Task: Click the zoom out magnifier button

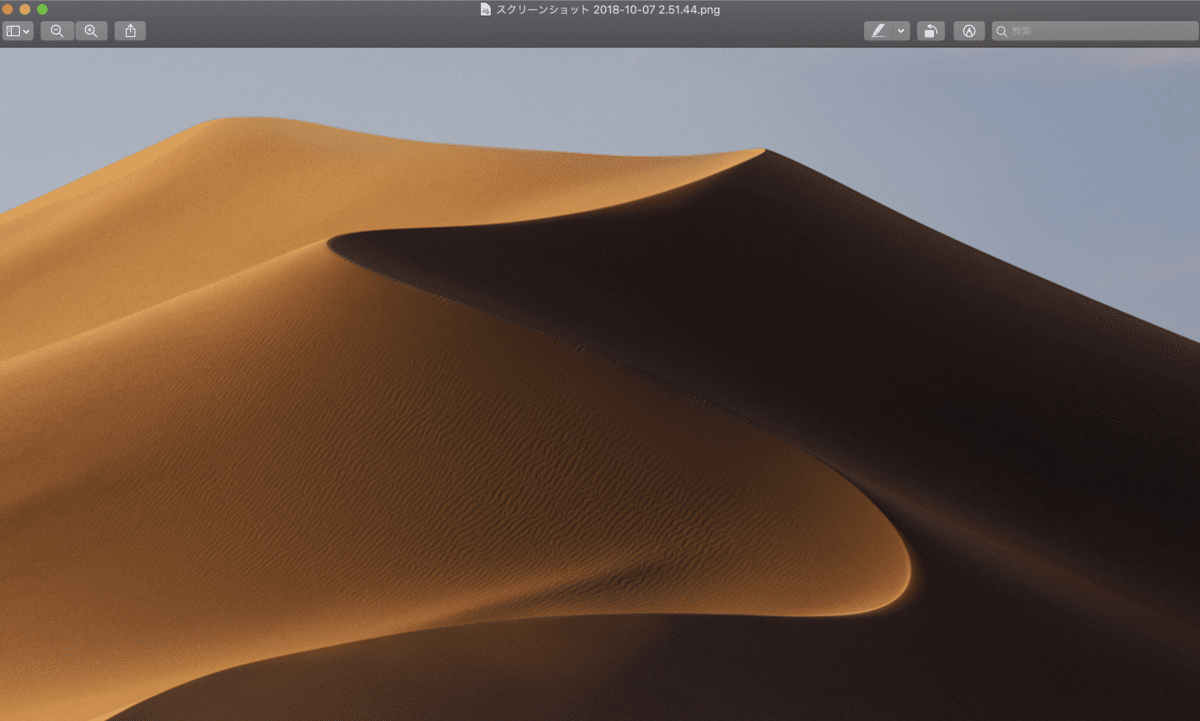Action: (x=57, y=31)
